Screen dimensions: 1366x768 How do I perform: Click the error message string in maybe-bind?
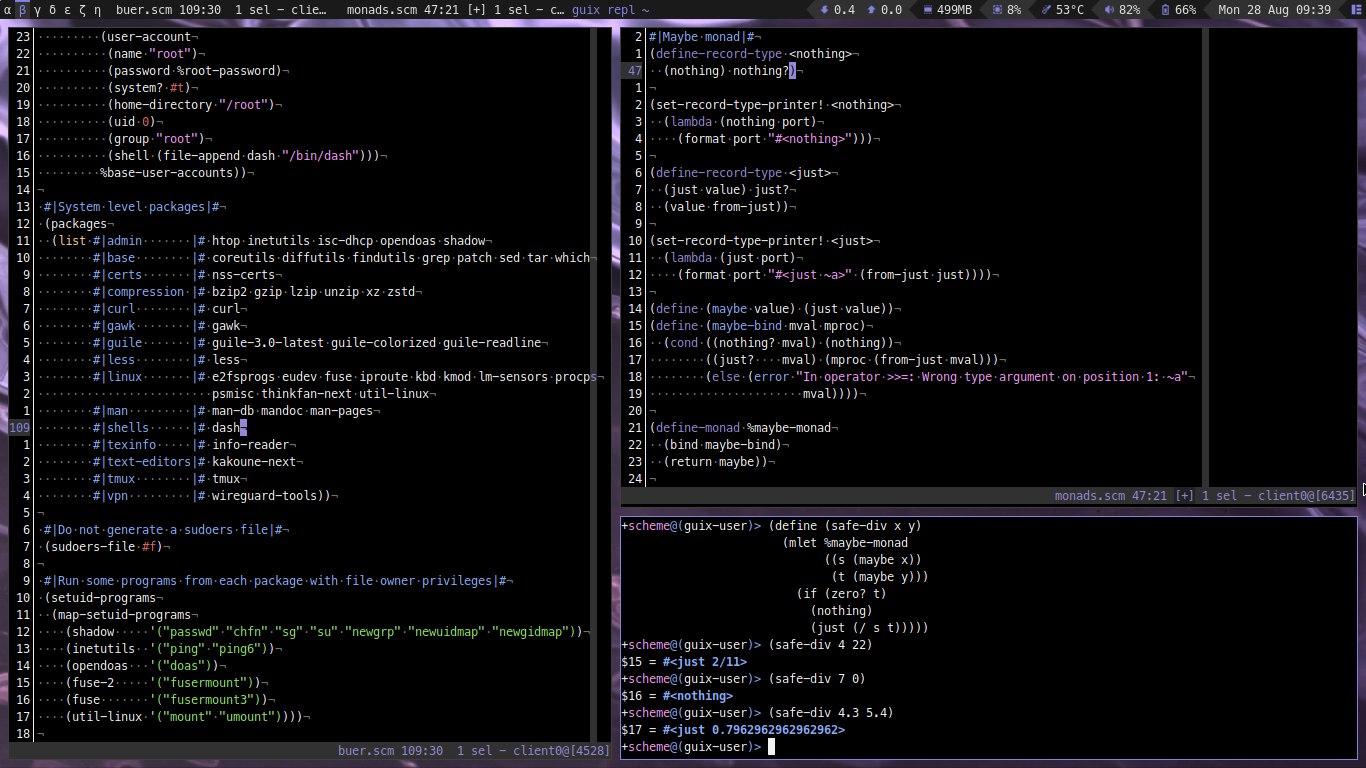click(992, 377)
